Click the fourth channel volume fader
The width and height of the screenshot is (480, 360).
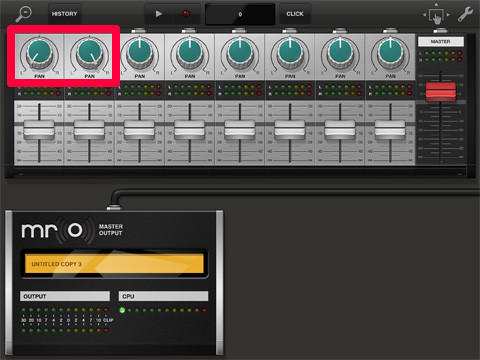[190, 130]
